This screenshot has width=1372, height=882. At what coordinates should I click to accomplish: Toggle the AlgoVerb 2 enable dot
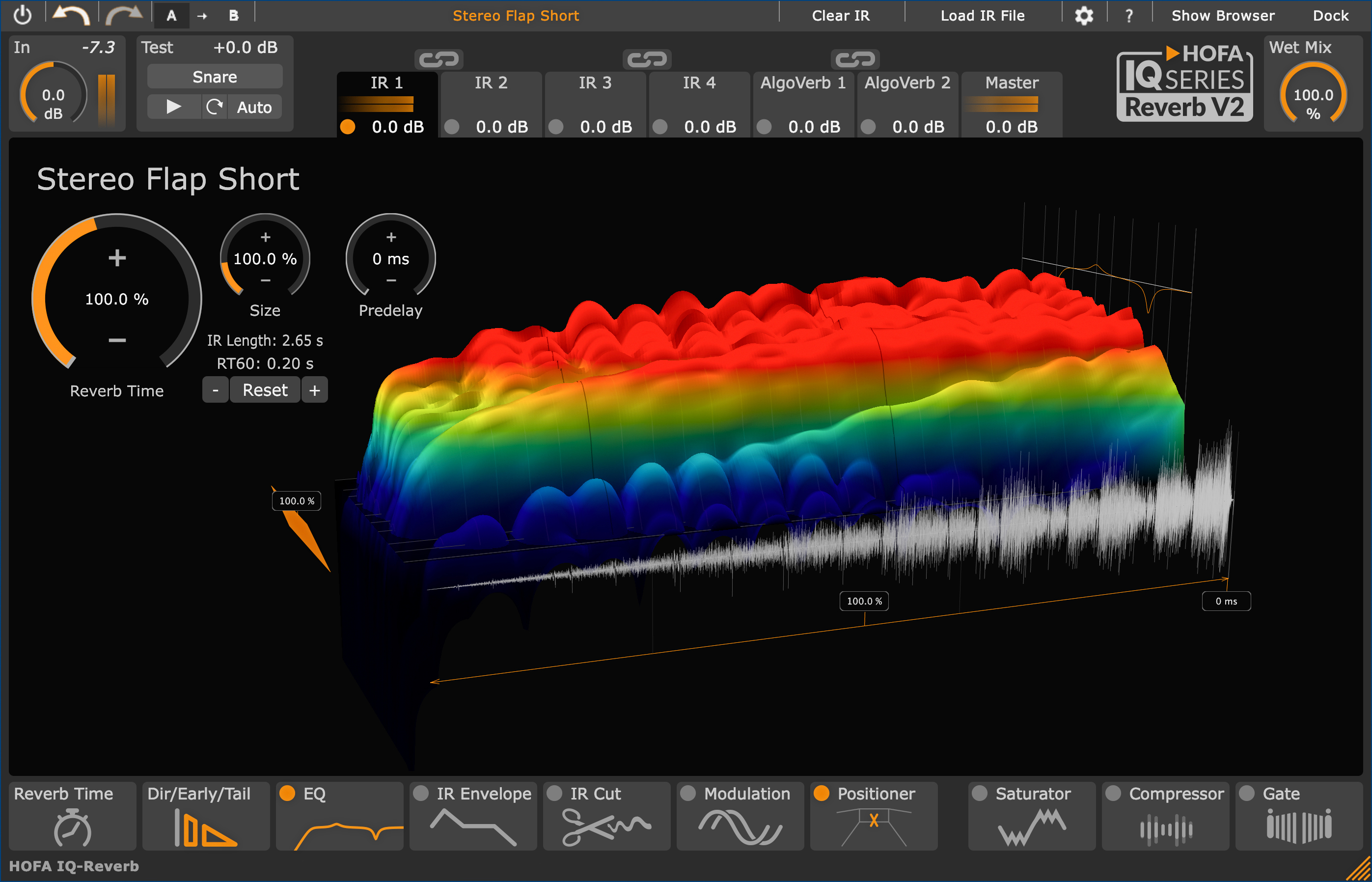click(x=868, y=127)
